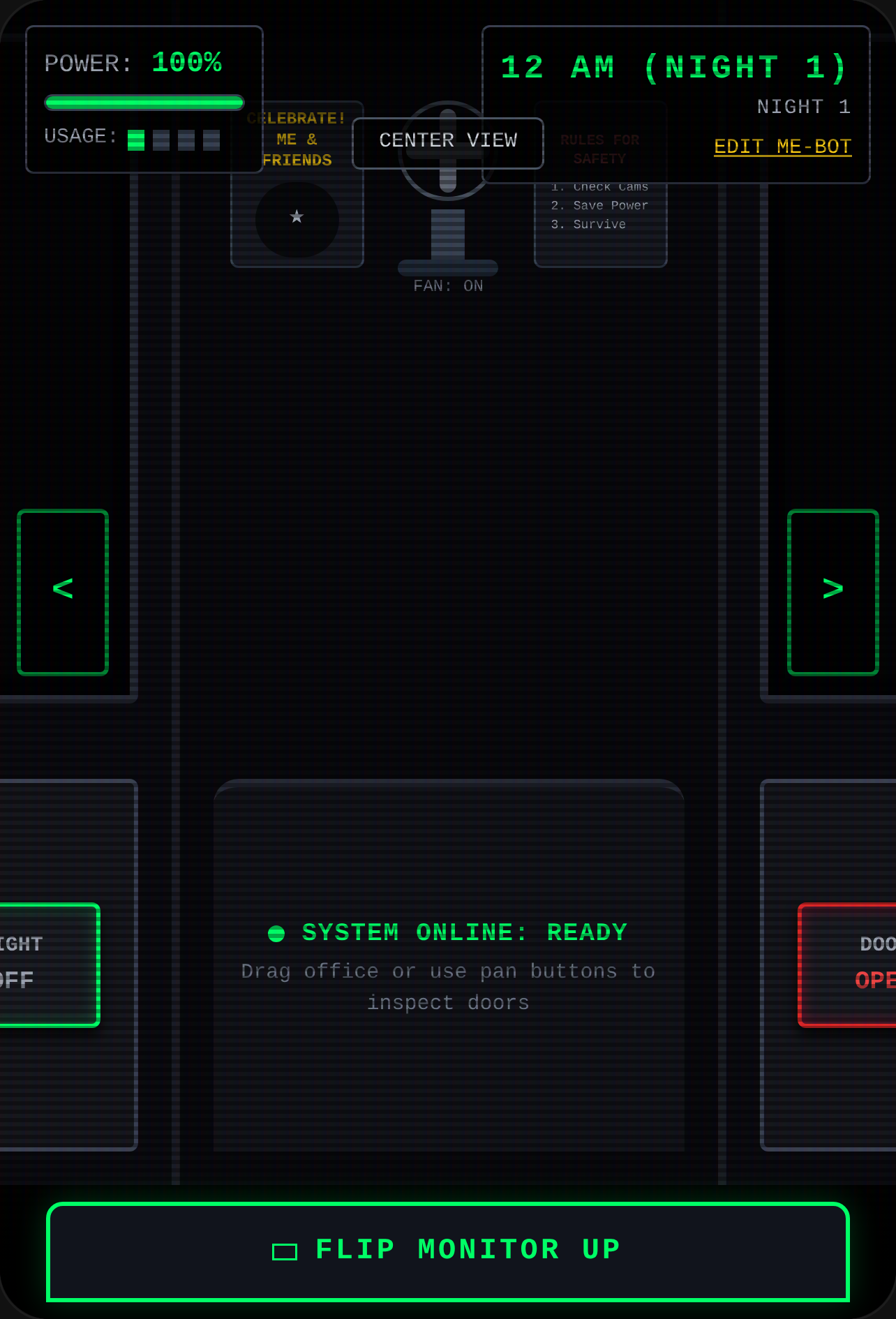Screen dimensions: 896x1319
Task: Flip the monitor up
Action: (448, 1251)
